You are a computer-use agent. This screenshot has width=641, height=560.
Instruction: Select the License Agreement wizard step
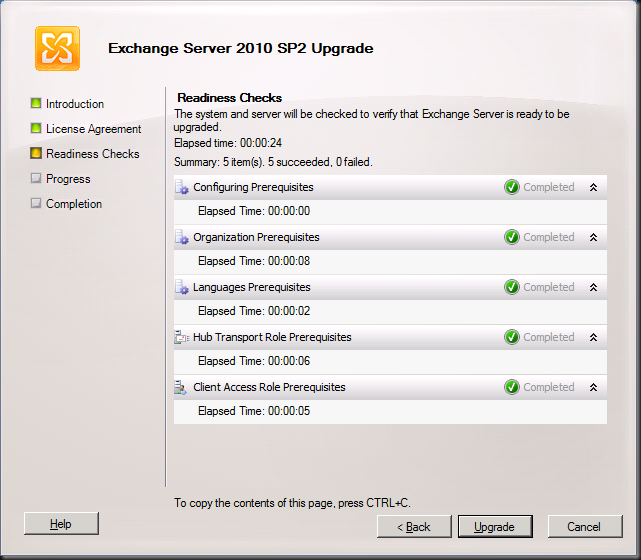point(94,129)
